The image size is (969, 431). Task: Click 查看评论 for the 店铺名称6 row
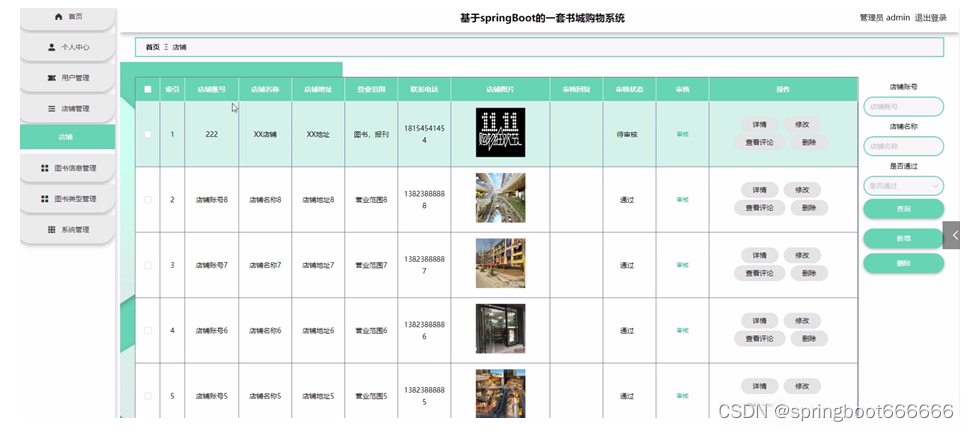pyautogui.click(x=760, y=339)
